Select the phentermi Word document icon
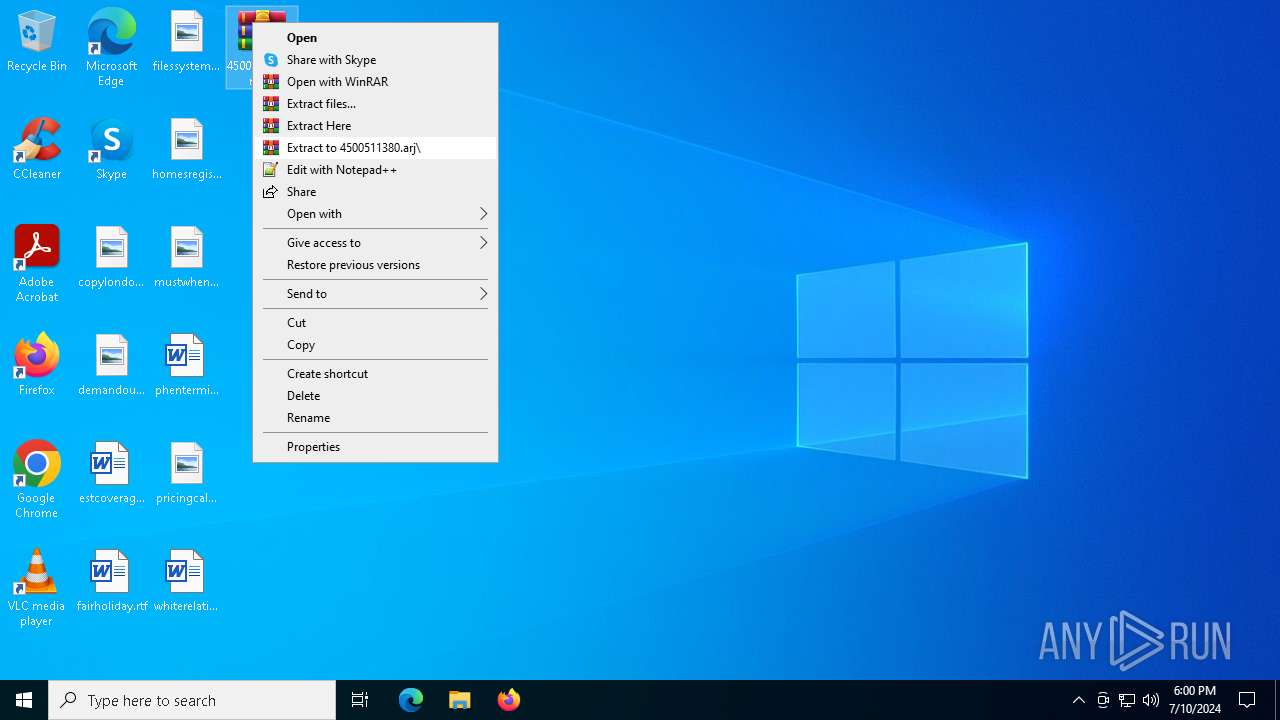This screenshot has width=1280, height=720. [186, 366]
